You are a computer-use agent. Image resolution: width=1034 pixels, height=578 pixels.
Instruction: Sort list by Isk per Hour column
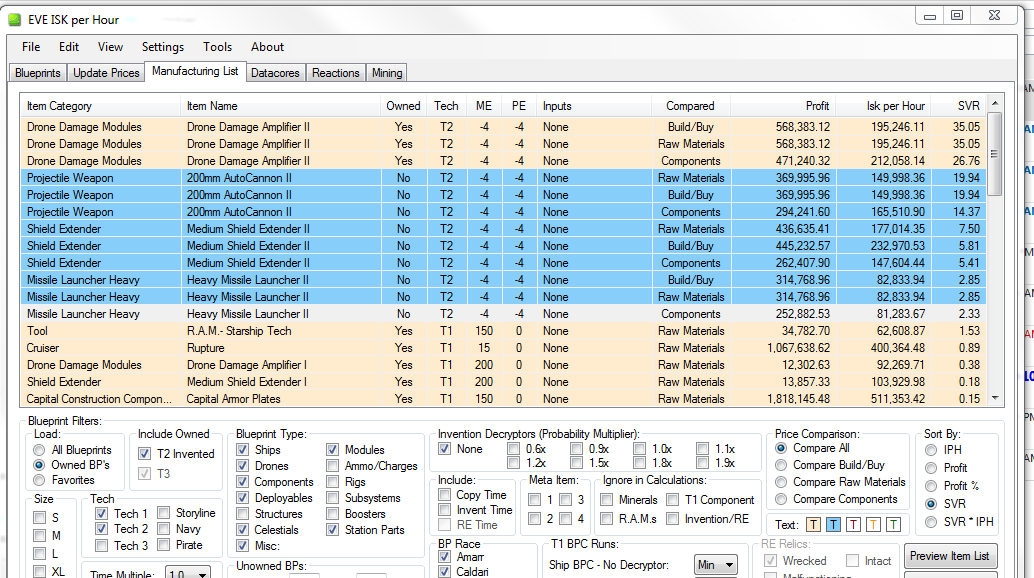pos(884,105)
